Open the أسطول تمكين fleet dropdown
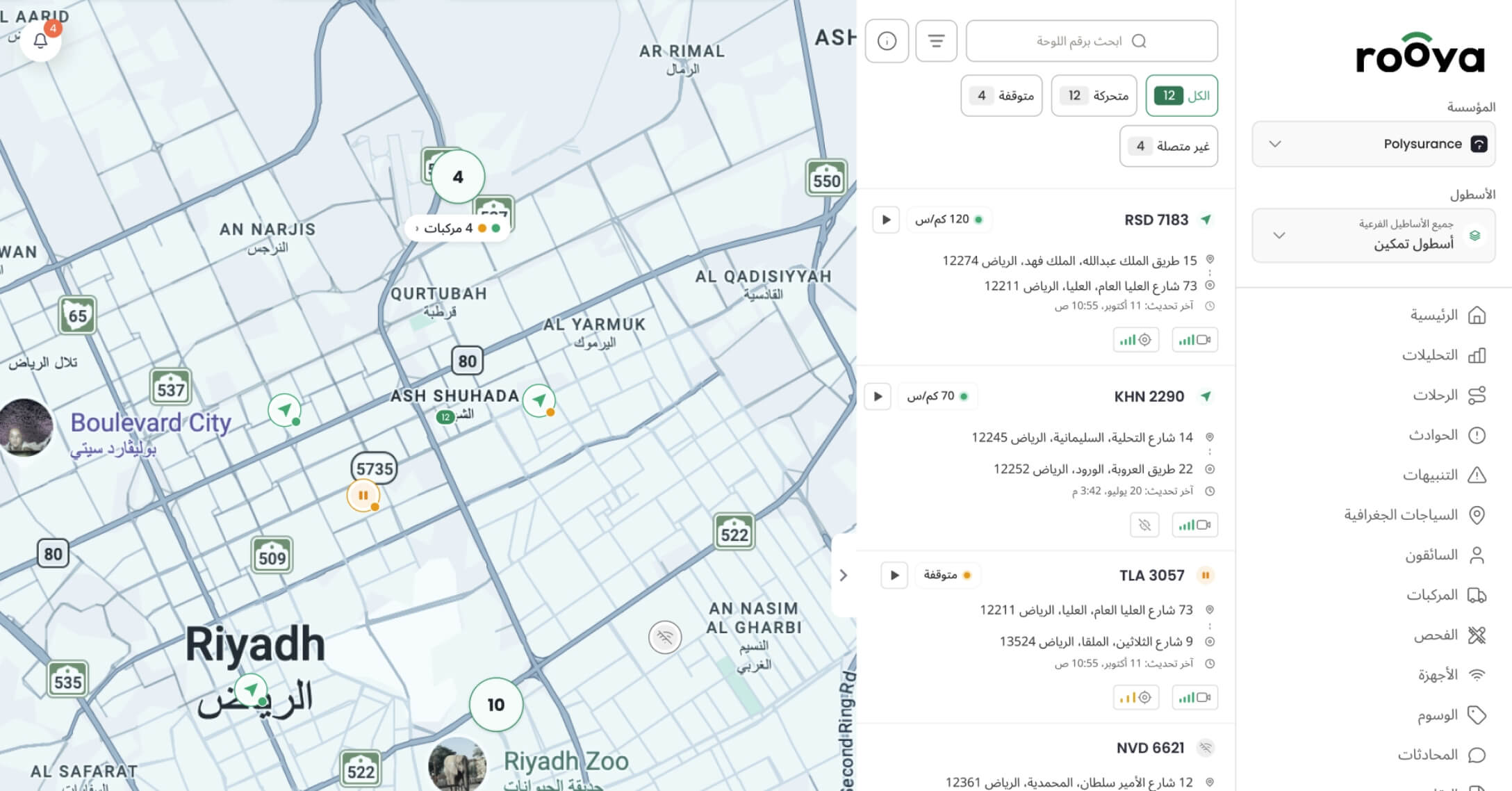 point(1373,236)
